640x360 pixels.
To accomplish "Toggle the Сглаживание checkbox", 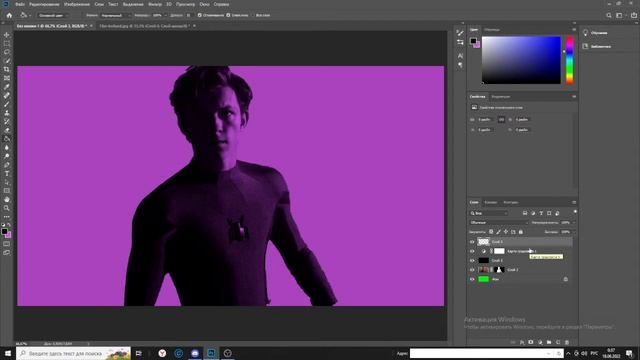I will coord(200,15).
